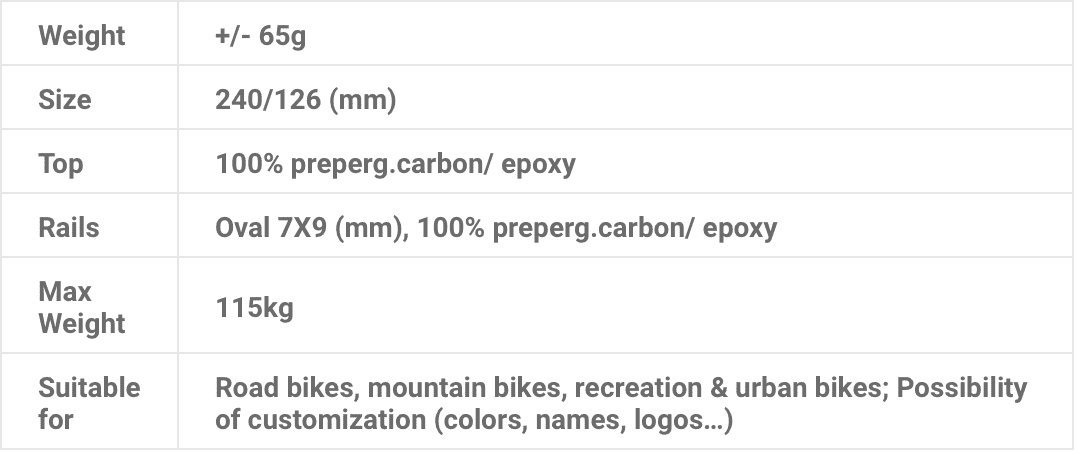Click the recreation & urban bikes text
The height and width of the screenshot is (452, 1076).
coord(728,388)
